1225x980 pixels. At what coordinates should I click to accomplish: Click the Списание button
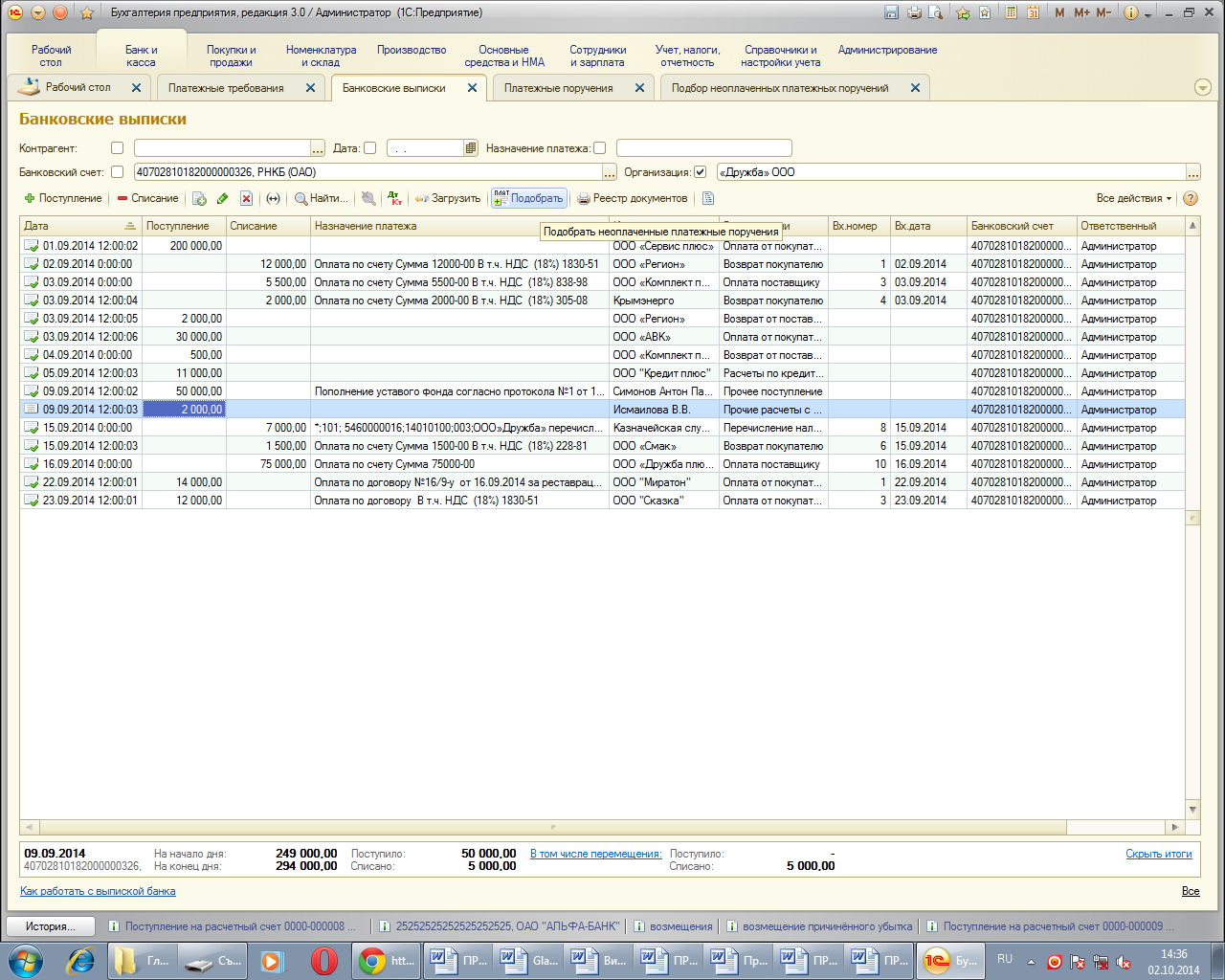[147, 198]
